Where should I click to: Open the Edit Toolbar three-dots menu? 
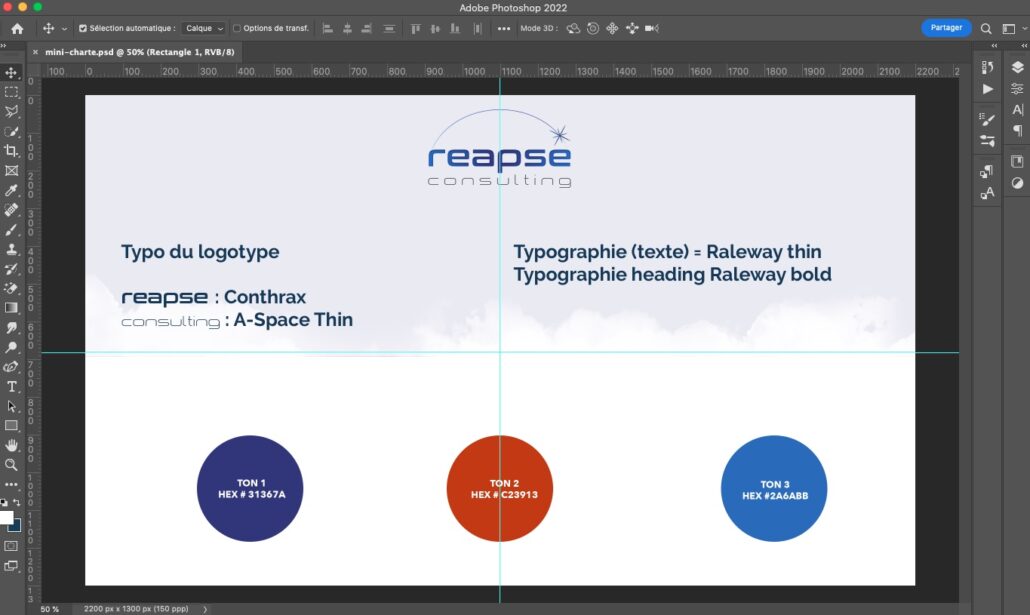point(11,484)
